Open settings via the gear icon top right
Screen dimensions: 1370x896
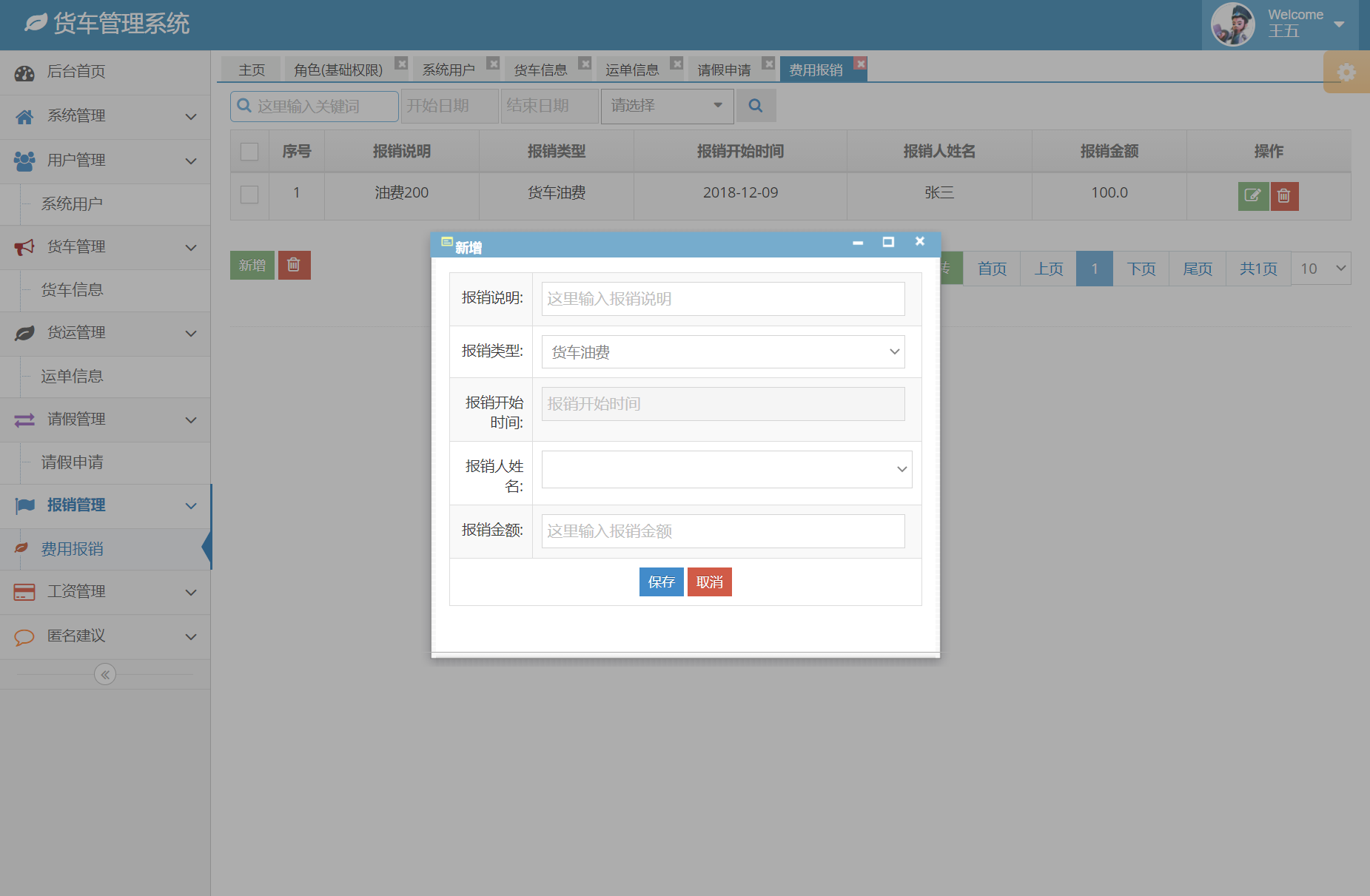pyautogui.click(x=1346, y=72)
